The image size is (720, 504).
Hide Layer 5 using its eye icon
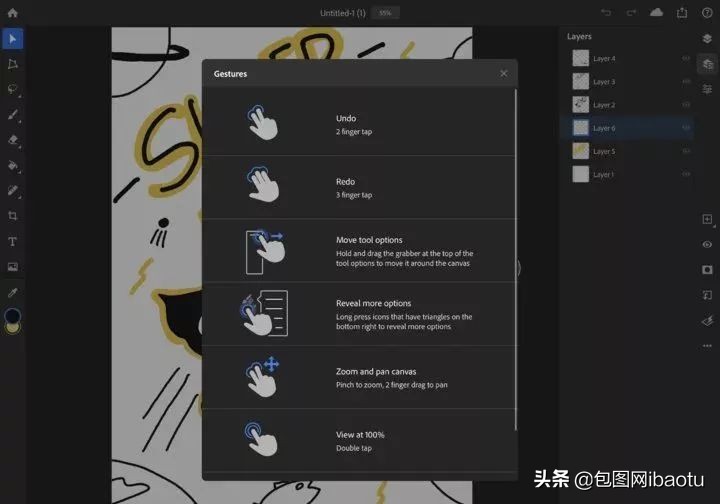tap(686, 151)
